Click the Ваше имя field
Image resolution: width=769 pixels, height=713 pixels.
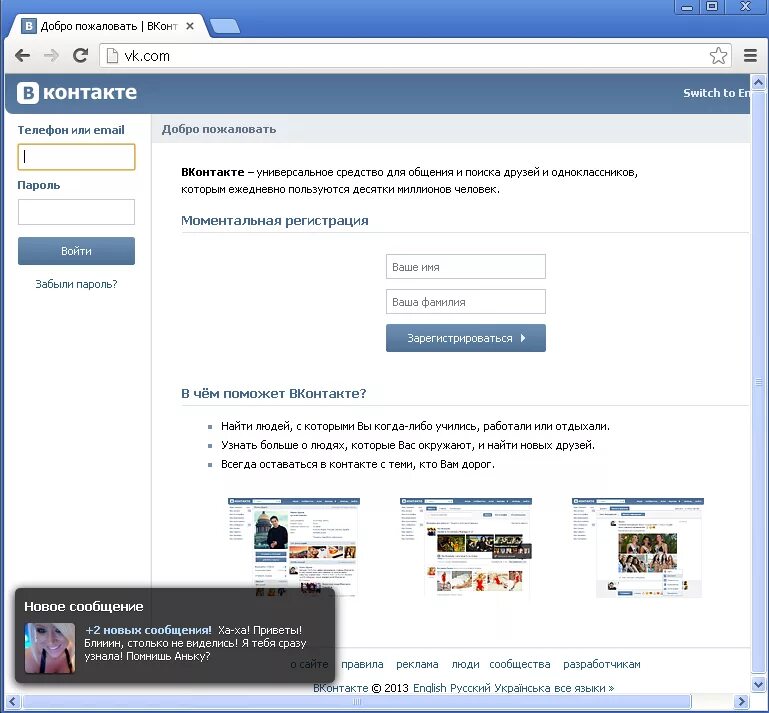point(466,267)
